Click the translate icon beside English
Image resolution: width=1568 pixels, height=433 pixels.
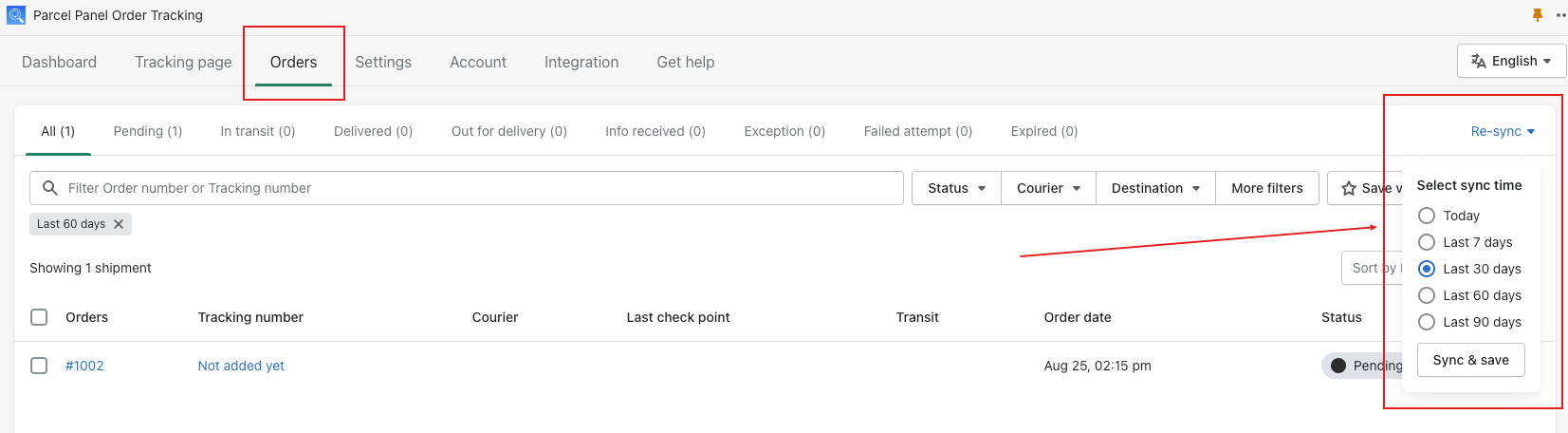[x=1479, y=61]
